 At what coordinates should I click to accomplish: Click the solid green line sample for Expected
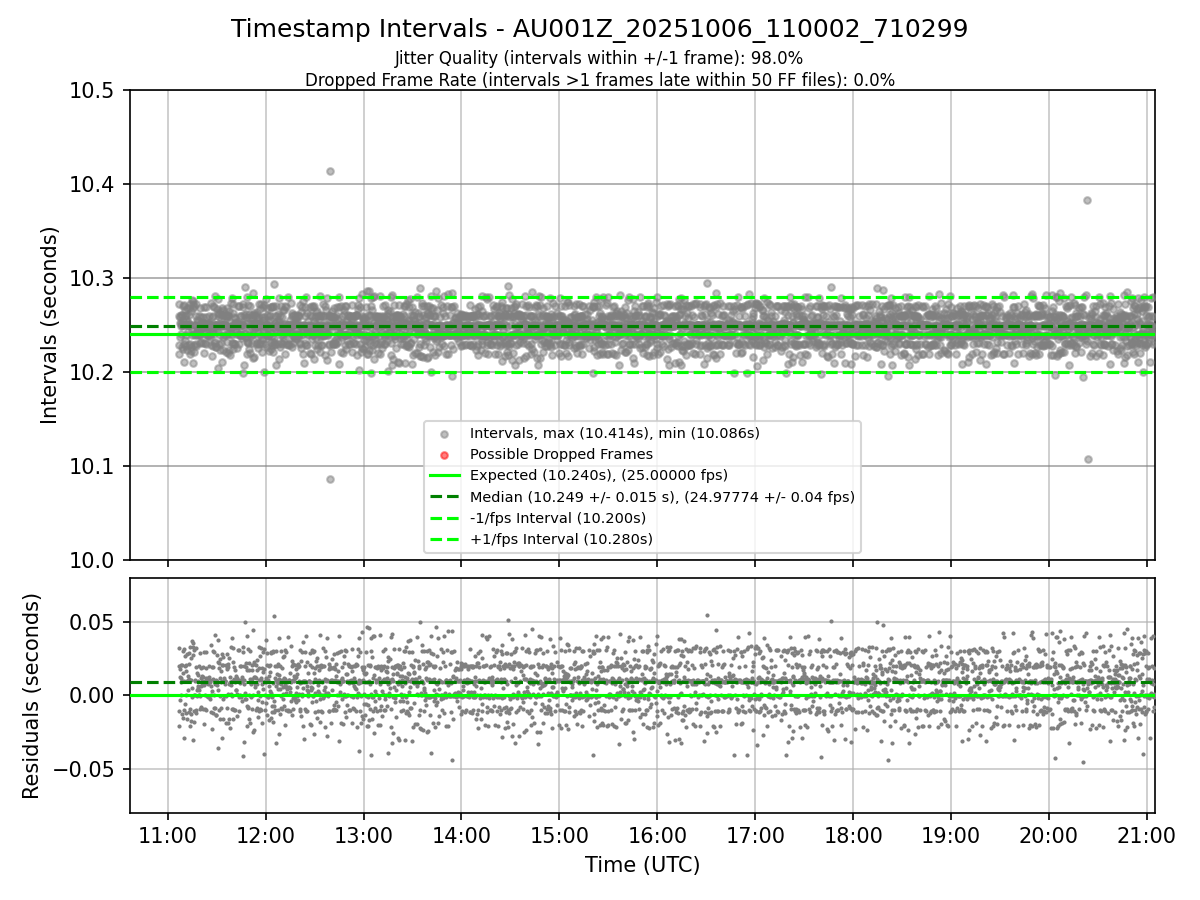click(x=444, y=476)
